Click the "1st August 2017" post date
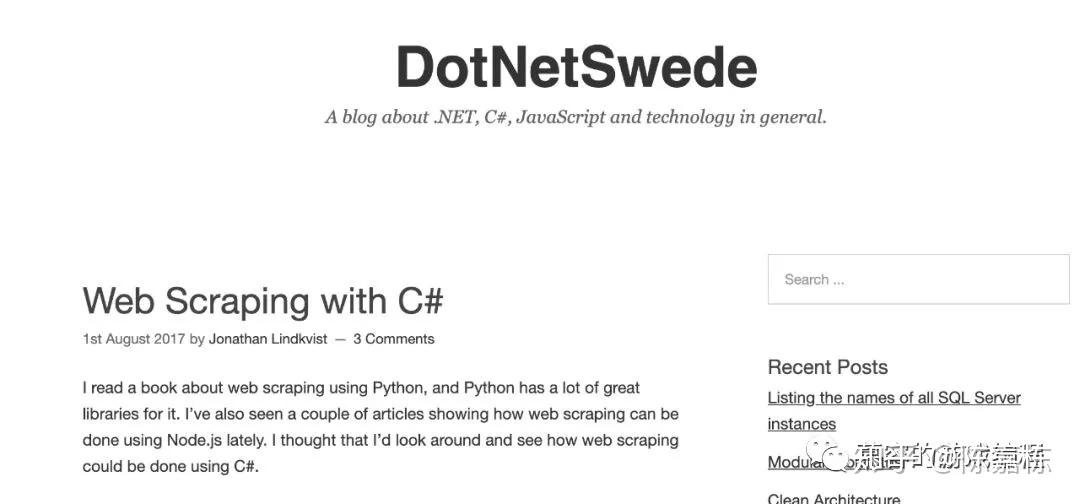The image size is (1080, 504). point(134,339)
